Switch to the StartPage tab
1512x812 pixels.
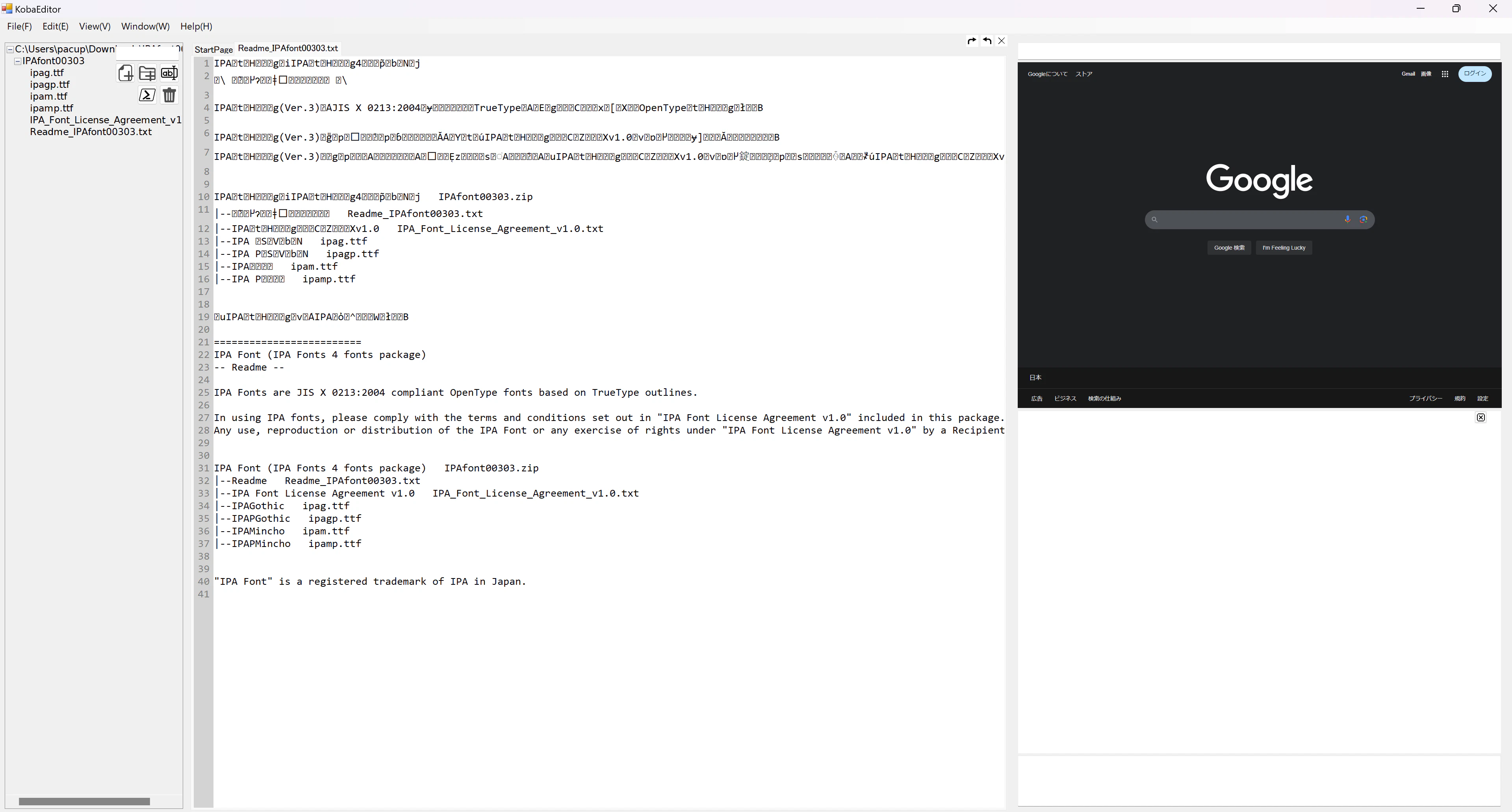(x=213, y=50)
